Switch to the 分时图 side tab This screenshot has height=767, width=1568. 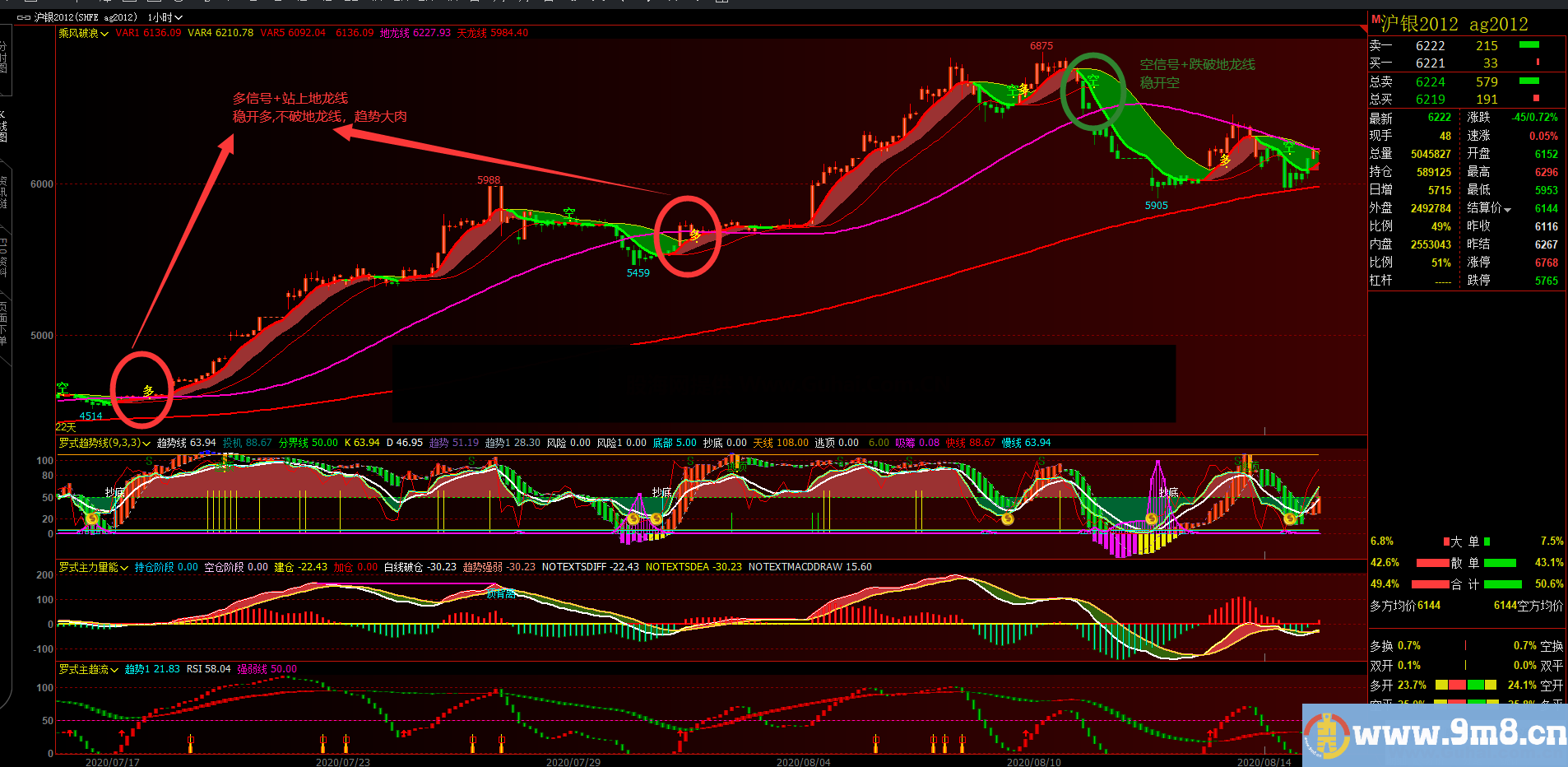(4, 58)
